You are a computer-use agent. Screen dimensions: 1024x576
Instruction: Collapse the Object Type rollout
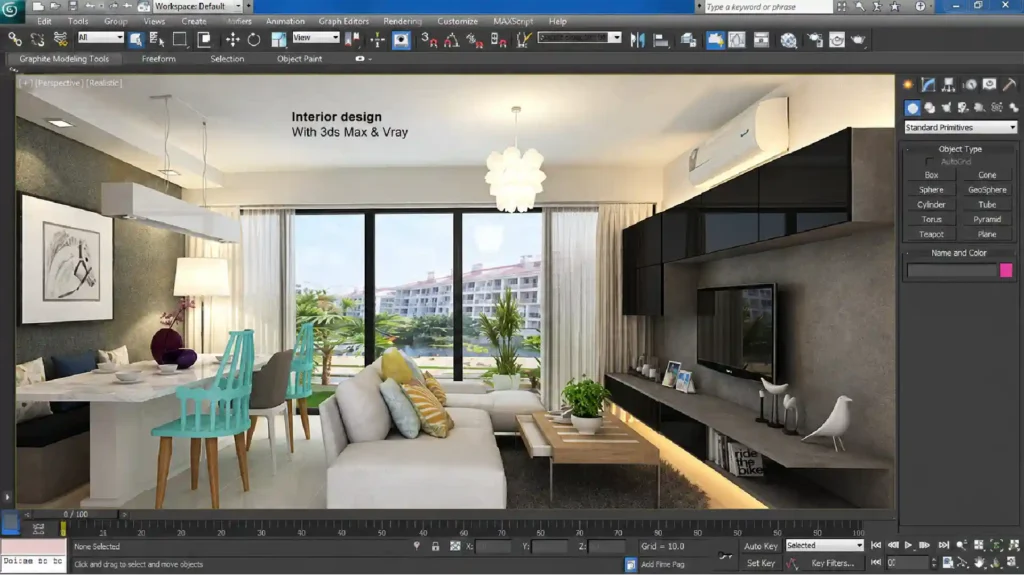click(x=960, y=149)
